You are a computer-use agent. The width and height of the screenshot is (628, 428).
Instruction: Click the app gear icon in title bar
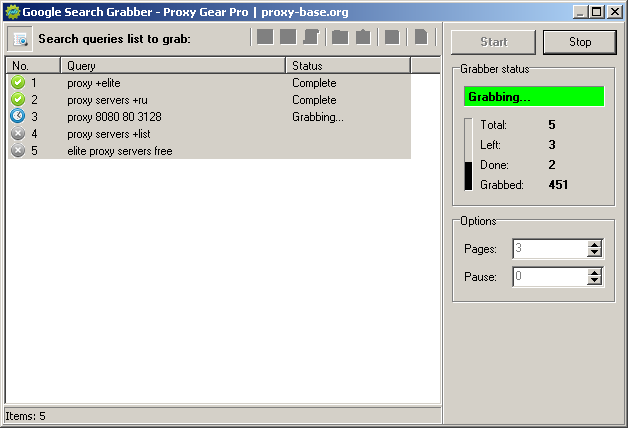(12, 12)
